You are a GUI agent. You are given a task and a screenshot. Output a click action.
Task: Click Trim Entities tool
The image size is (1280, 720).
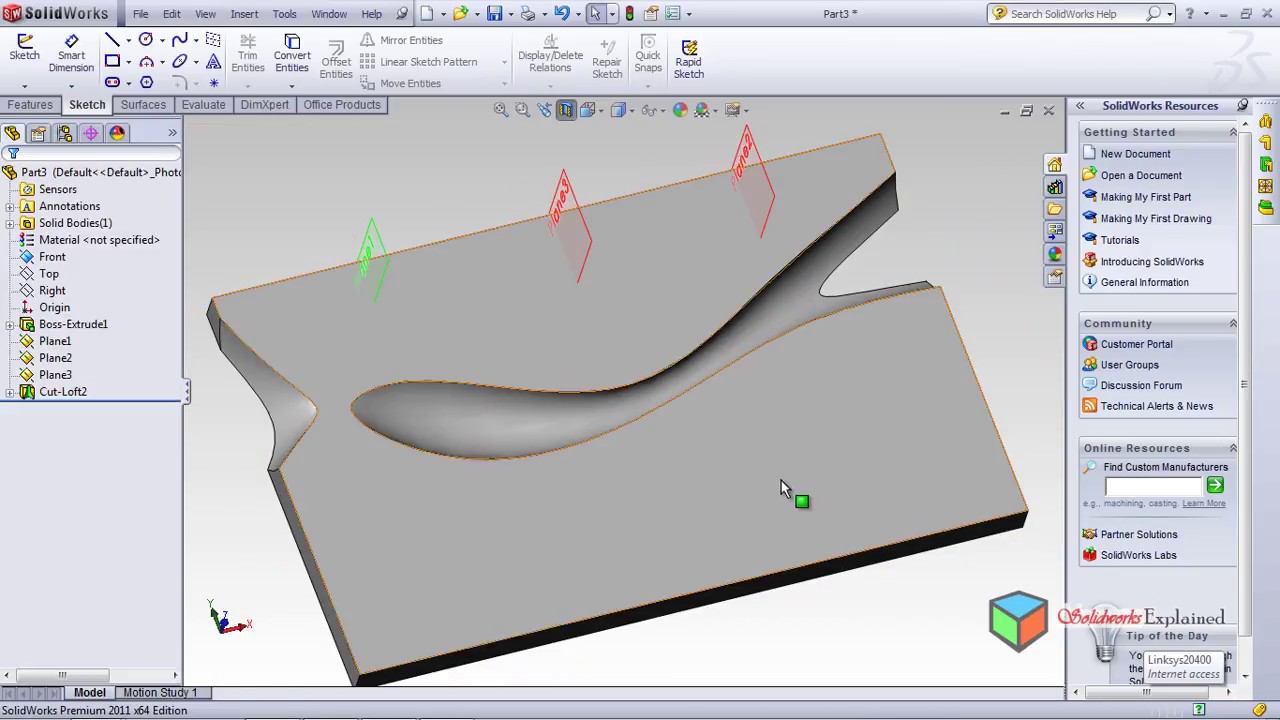click(x=248, y=53)
